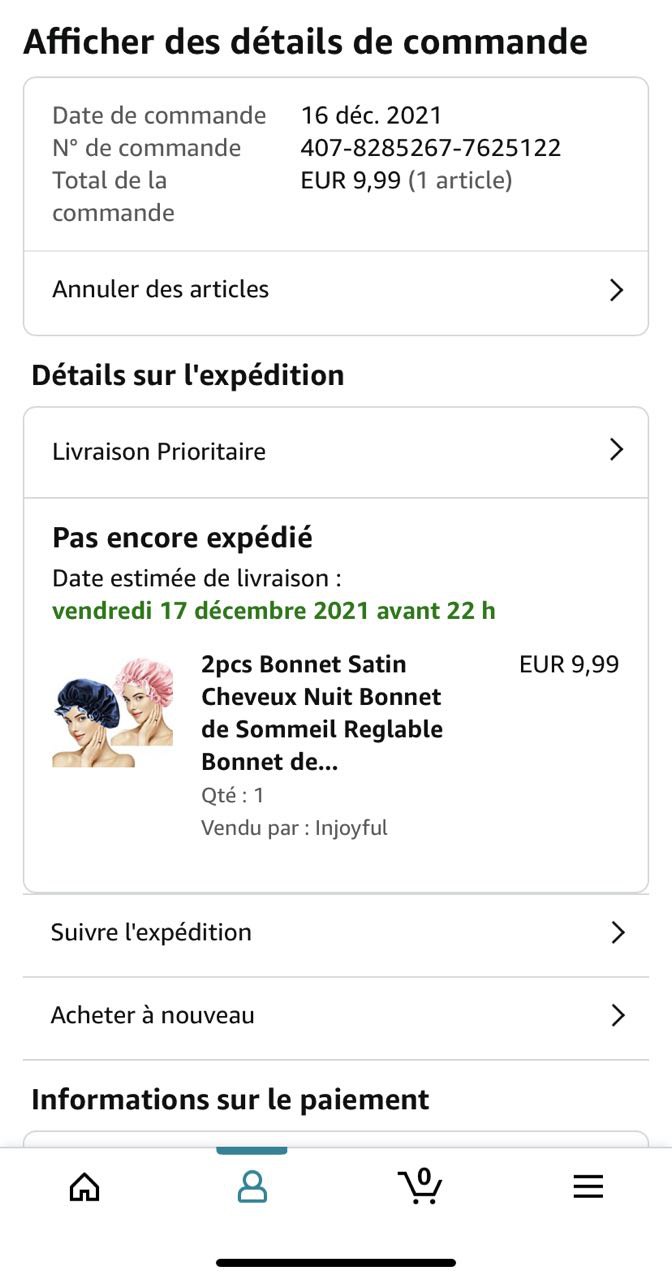Open the hamburger menu icon
This screenshot has height=1280, width=672.
pos(588,1187)
